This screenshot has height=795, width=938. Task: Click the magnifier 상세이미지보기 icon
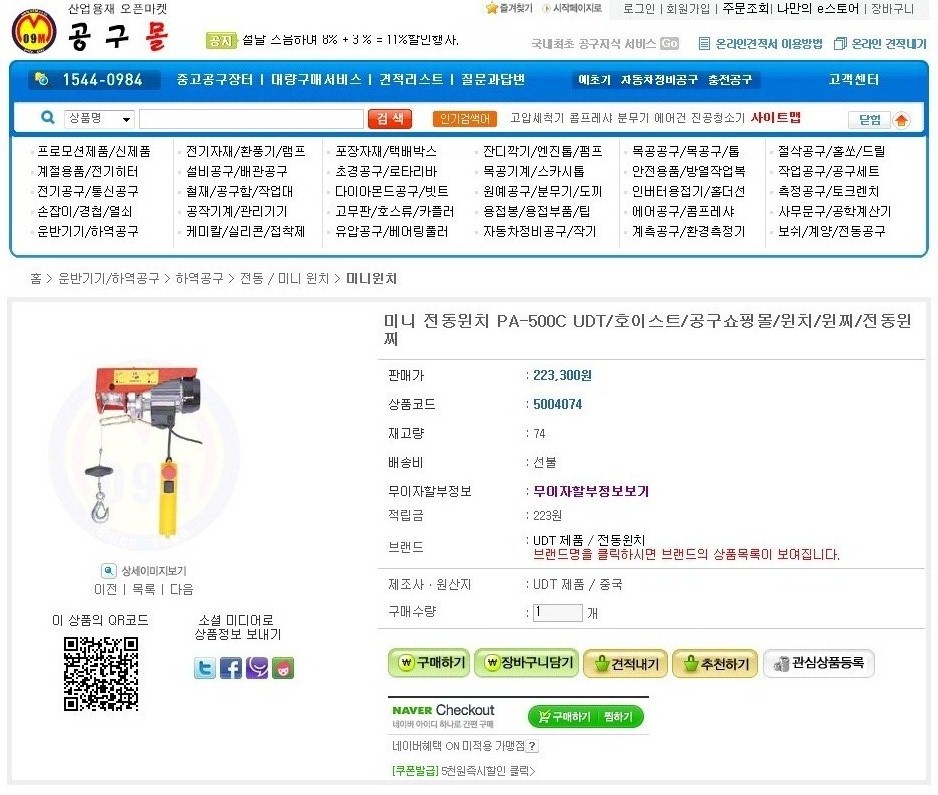109,571
